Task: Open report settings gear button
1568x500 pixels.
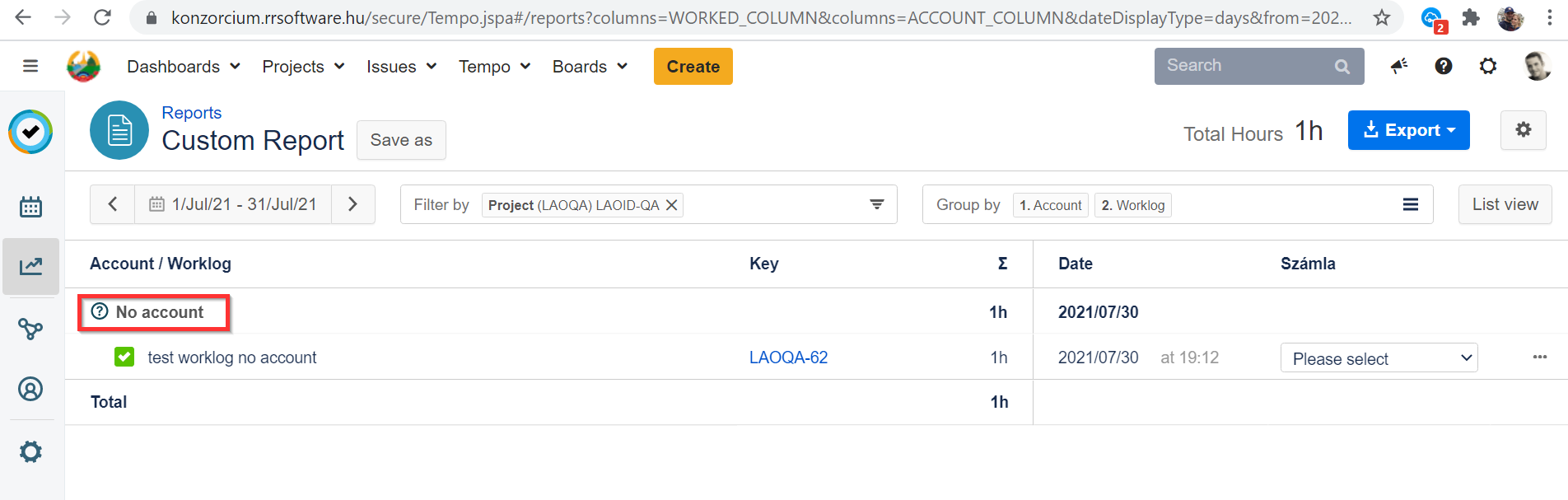Action: coord(1523,130)
